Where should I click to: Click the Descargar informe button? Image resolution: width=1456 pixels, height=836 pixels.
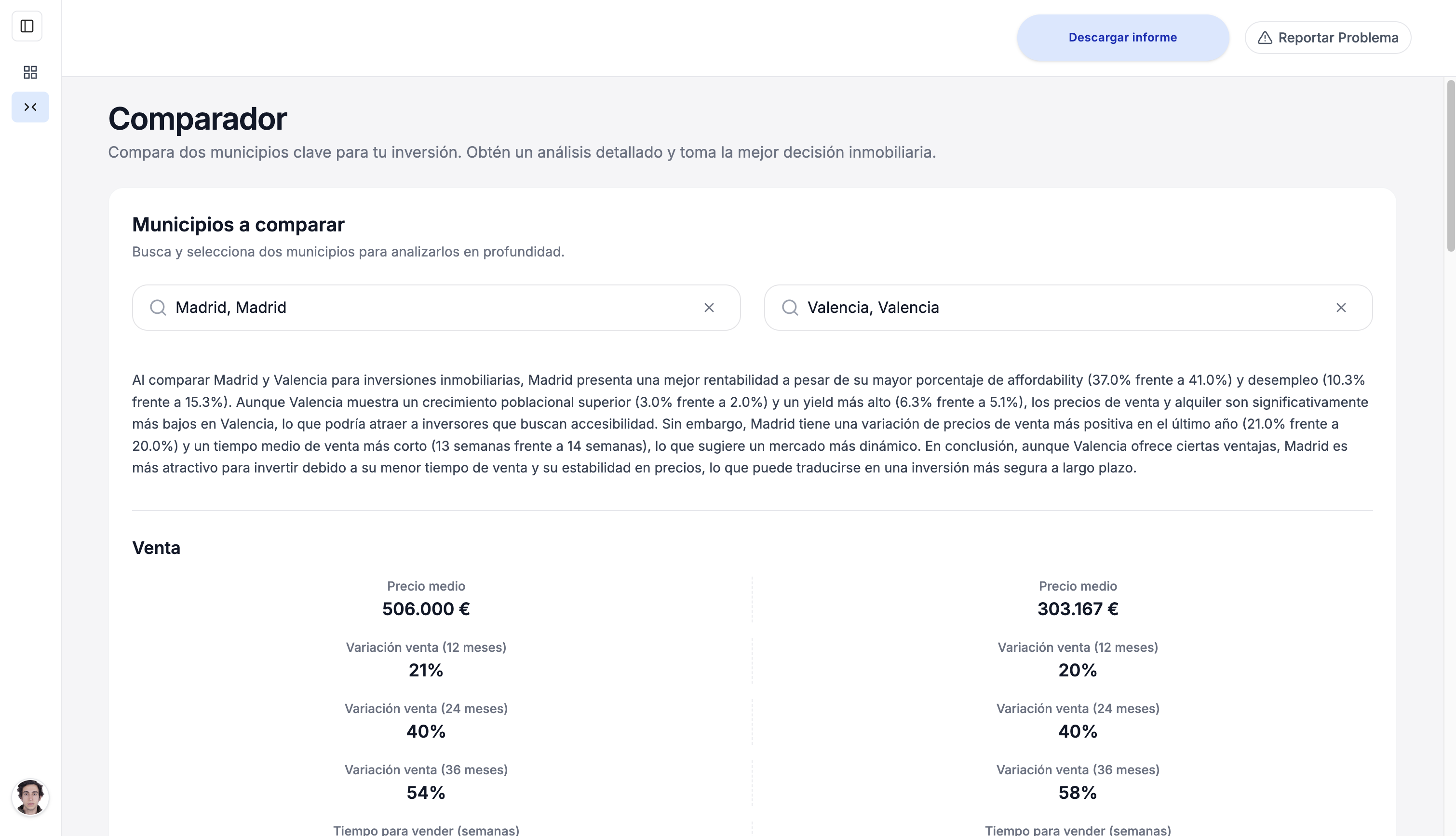pyautogui.click(x=1121, y=37)
